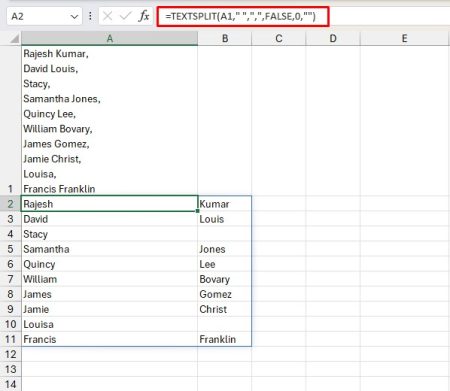Select row 2 header
This screenshot has width=450, height=391.
[10, 204]
